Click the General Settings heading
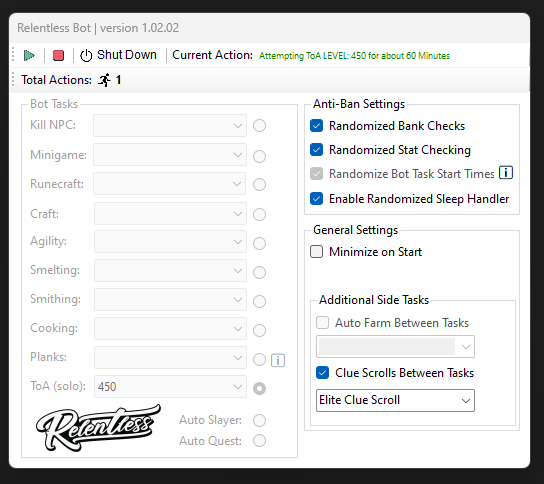The image size is (544, 484). click(356, 230)
